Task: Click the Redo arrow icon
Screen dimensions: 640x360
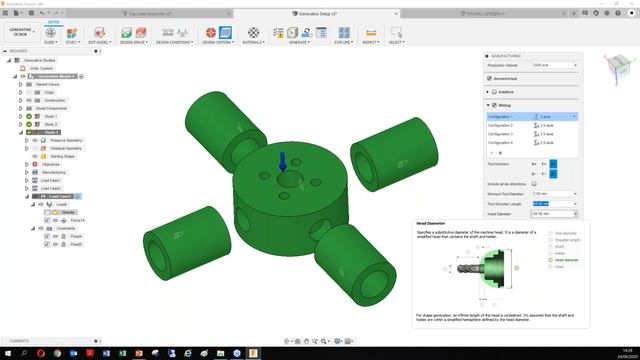Action: coord(56,13)
